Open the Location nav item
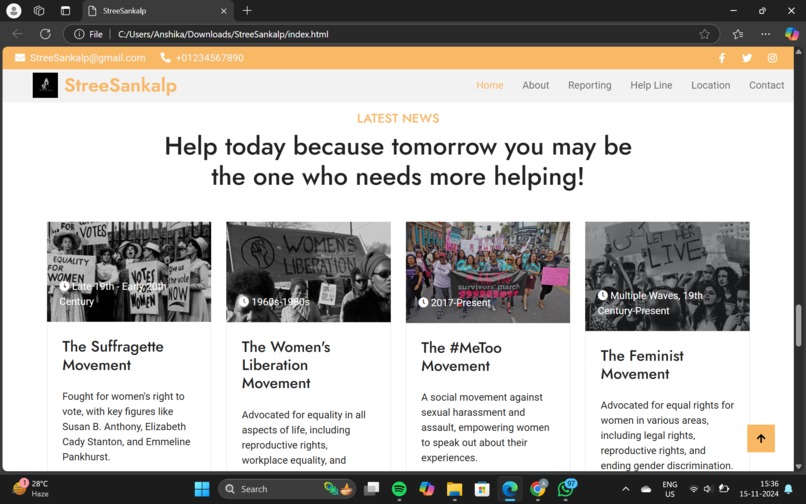This screenshot has width=806, height=504. [x=710, y=85]
